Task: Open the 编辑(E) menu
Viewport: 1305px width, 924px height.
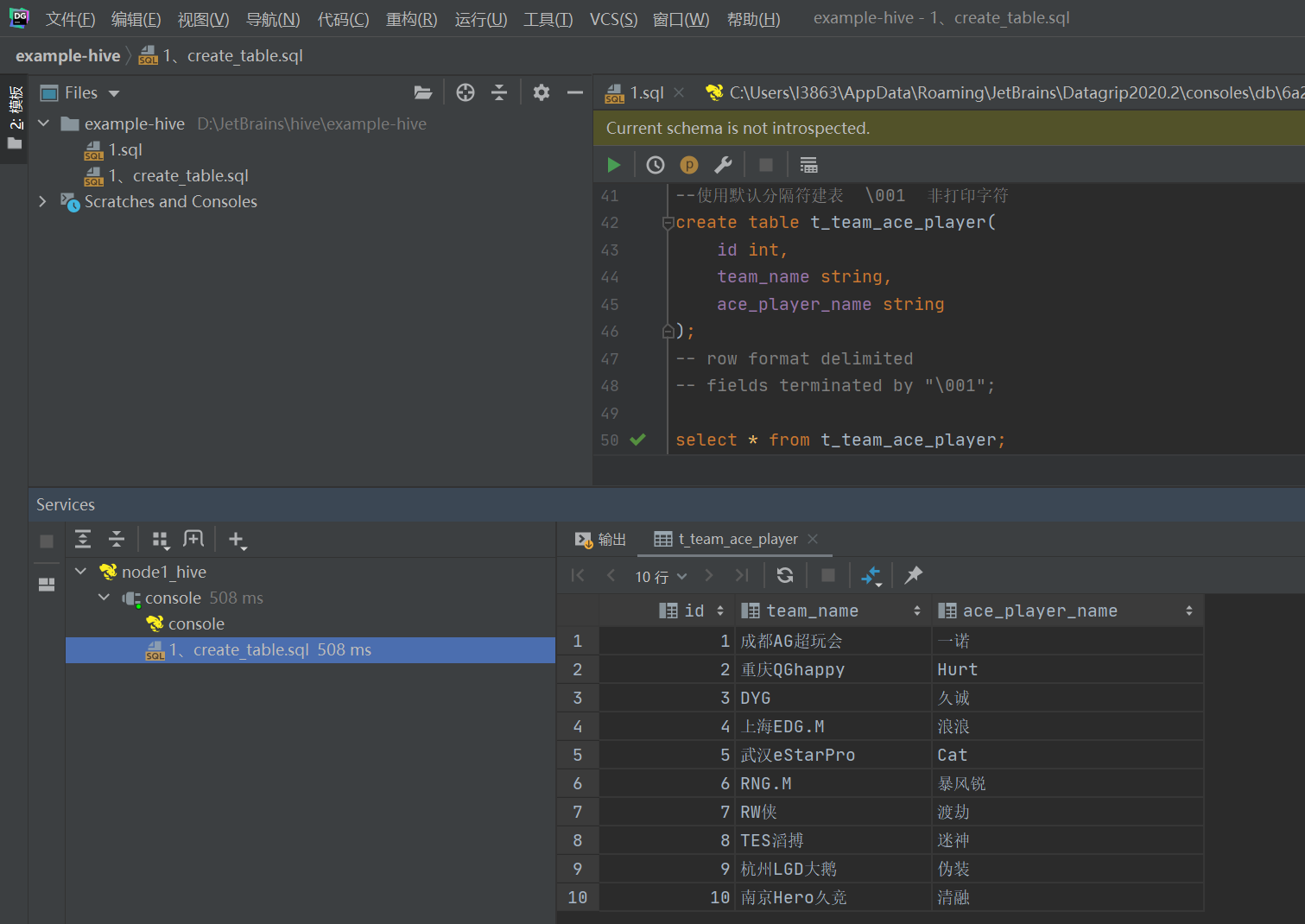Action: click(136, 19)
